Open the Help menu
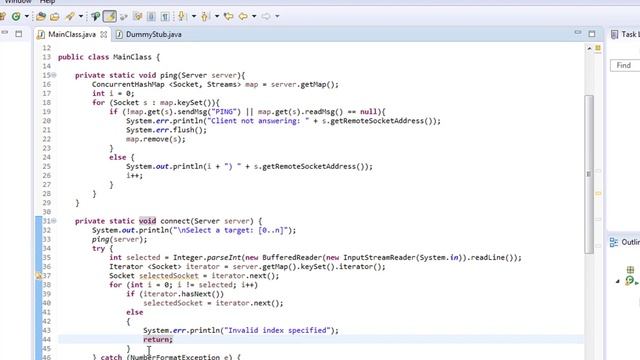 tap(47, 2)
